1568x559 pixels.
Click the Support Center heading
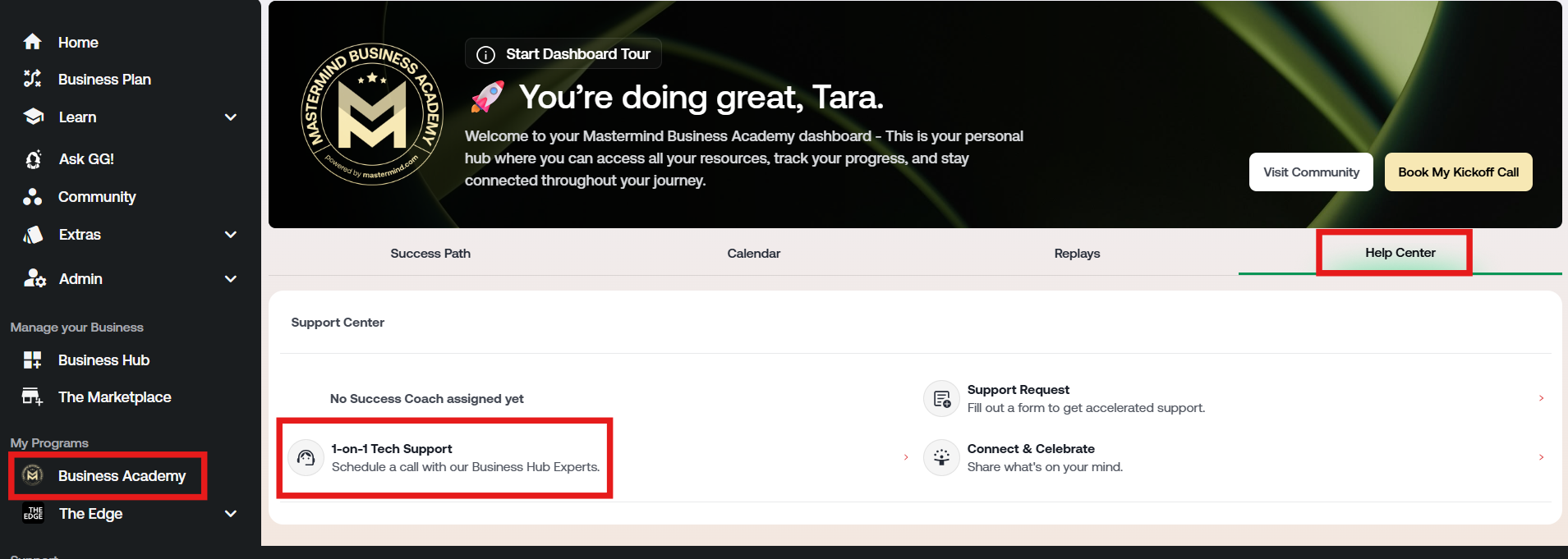(338, 322)
